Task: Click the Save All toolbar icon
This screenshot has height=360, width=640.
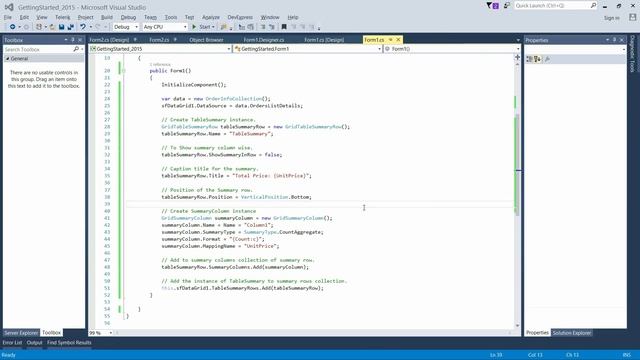Action: pyautogui.click(x=71, y=27)
